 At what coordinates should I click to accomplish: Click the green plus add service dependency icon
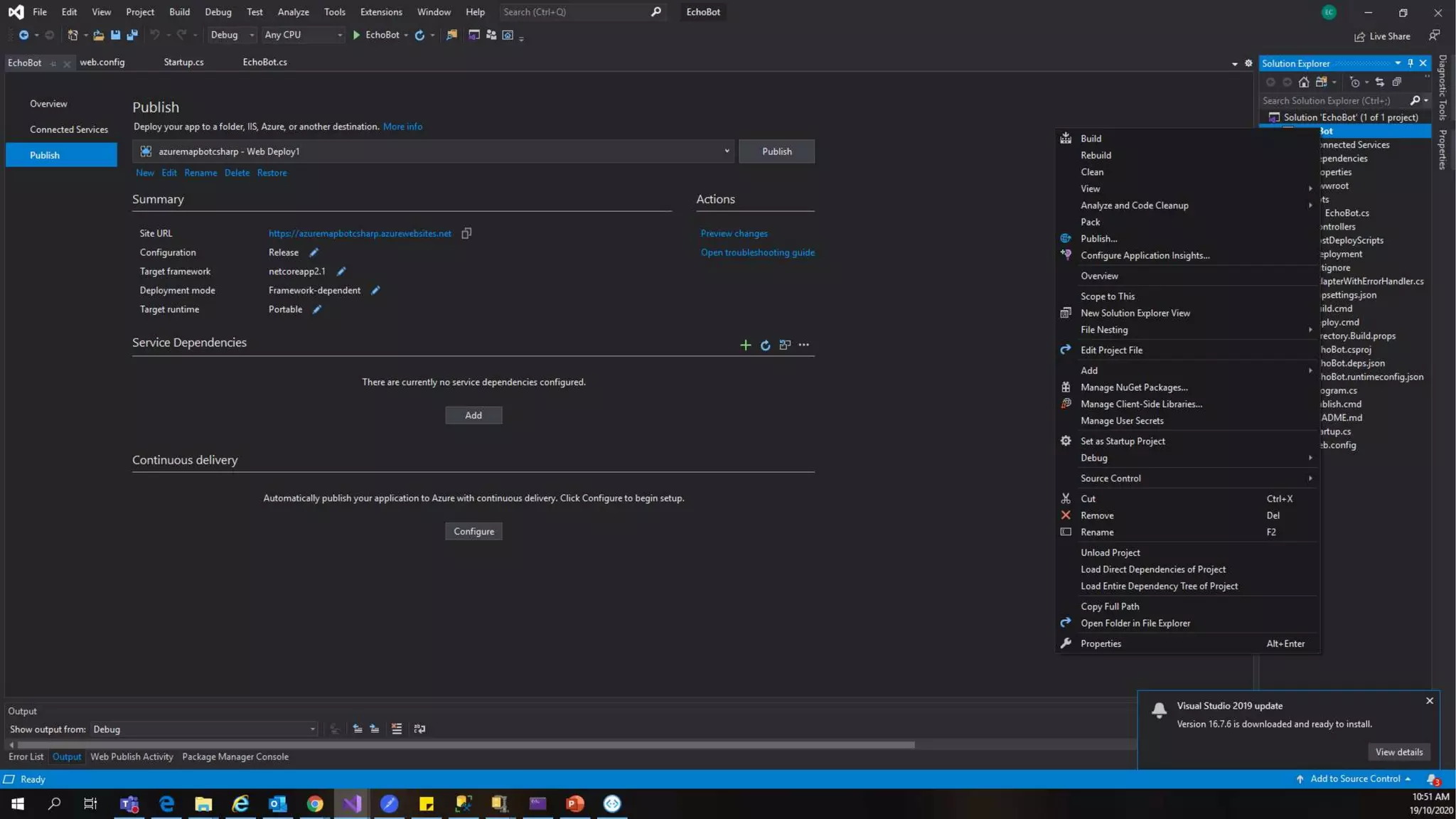pyautogui.click(x=745, y=345)
